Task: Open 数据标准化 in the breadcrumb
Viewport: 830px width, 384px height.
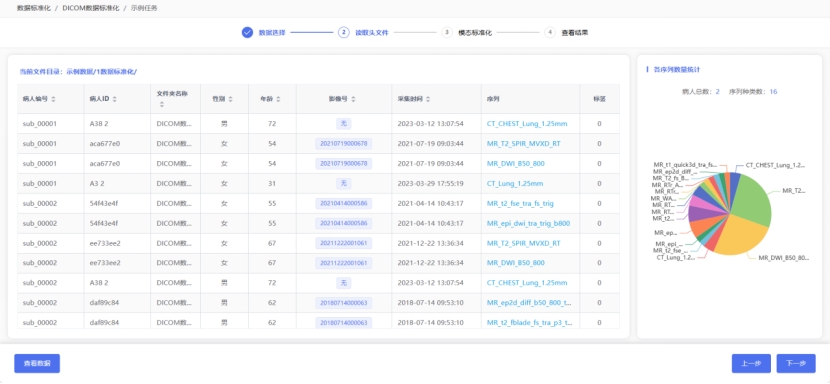Action: tap(34, 8)
